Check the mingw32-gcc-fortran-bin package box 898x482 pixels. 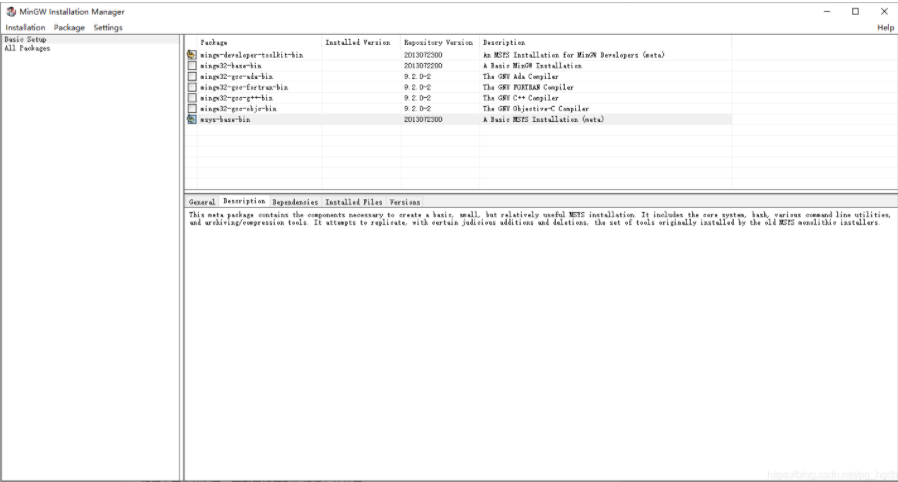(x=192, y=88)
